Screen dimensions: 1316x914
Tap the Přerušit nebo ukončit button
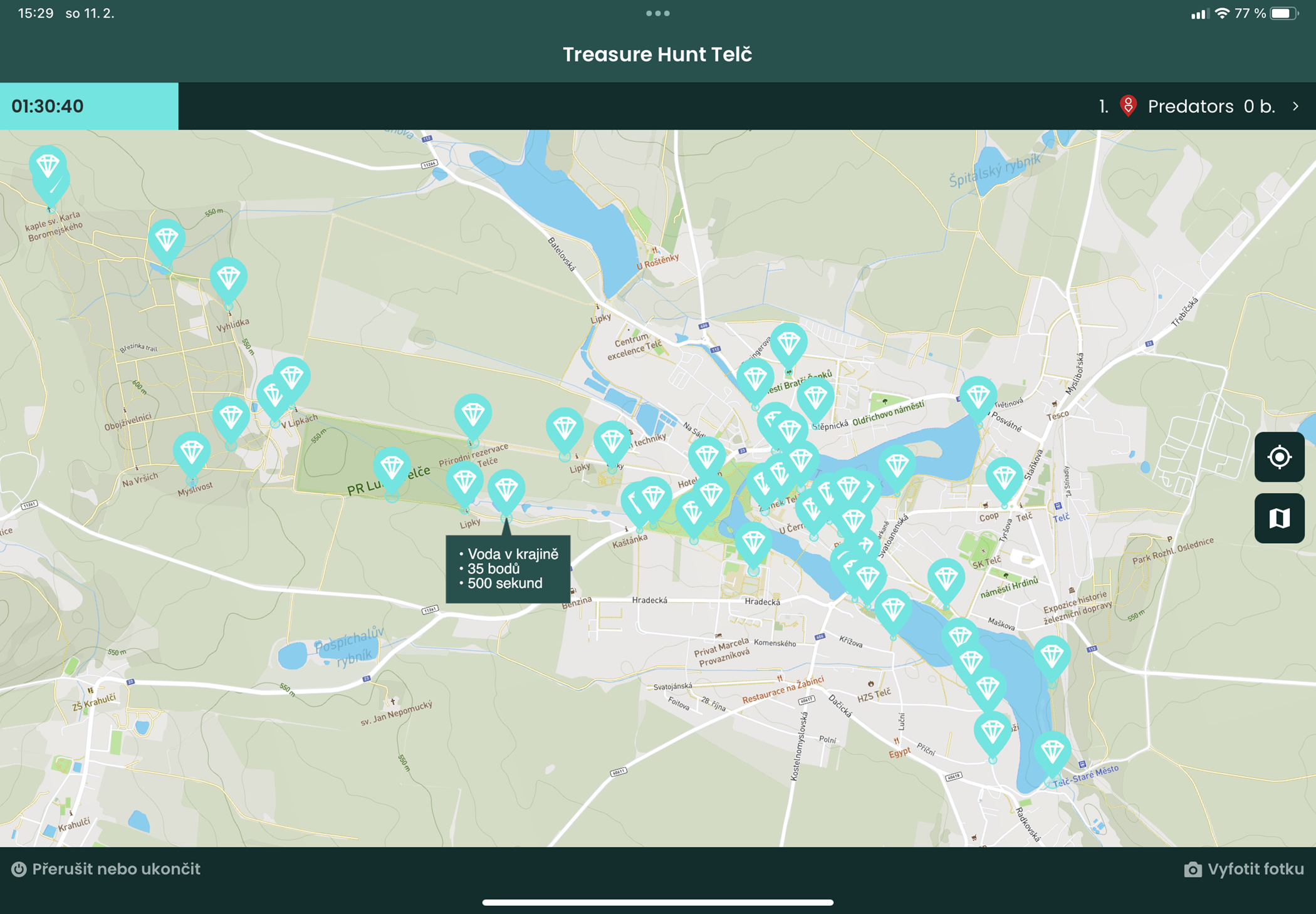[x=106, y=869]
